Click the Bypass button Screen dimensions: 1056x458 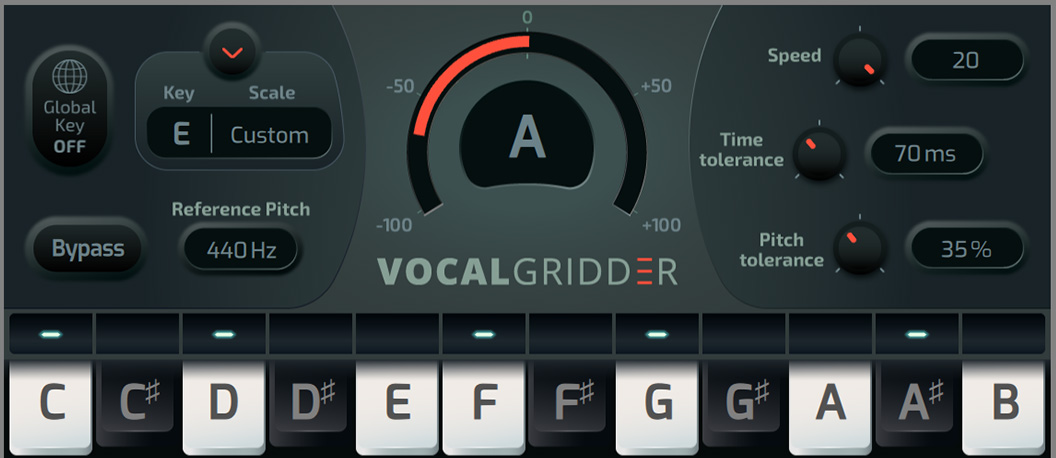point(88,249)
